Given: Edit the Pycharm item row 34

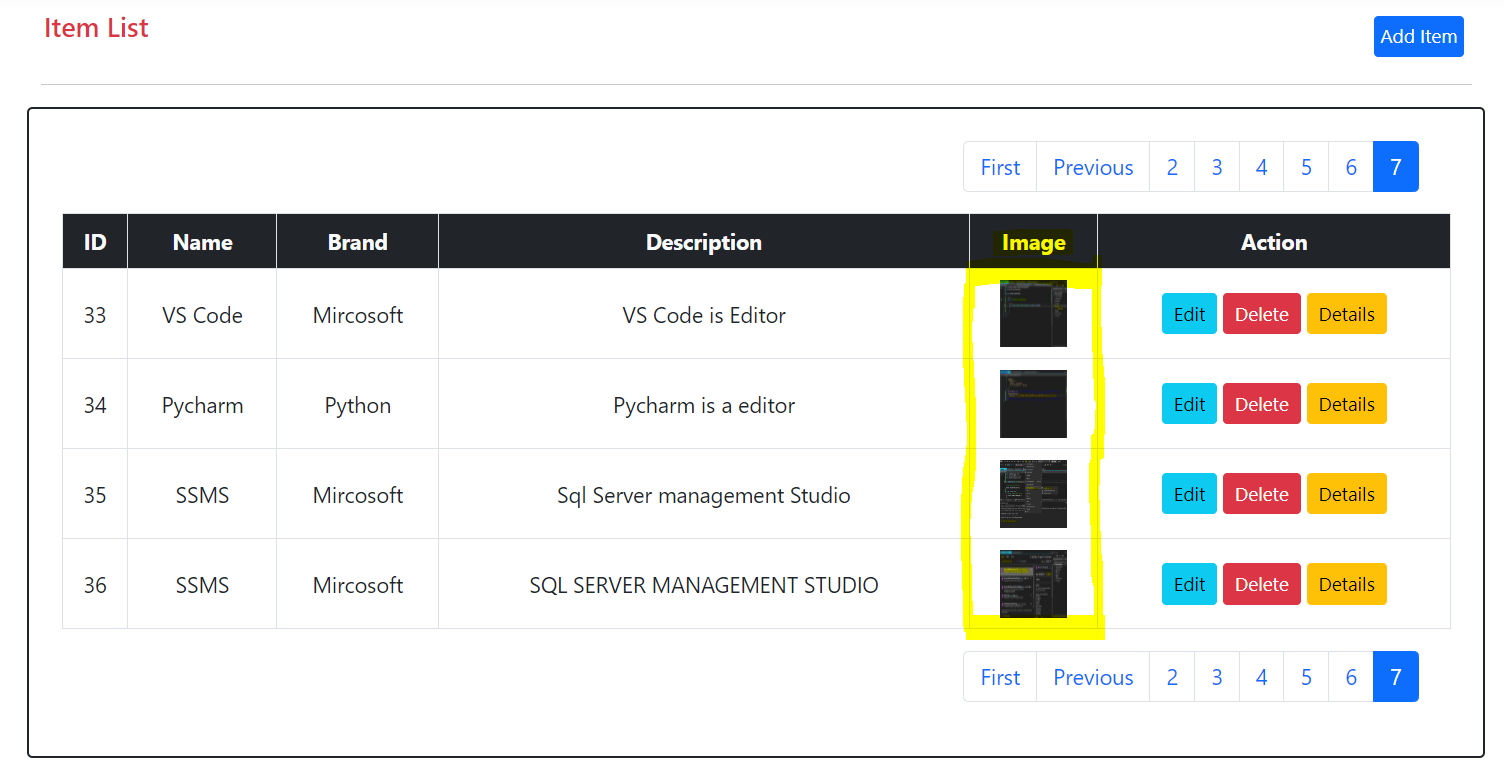Looking at the screenshot, I should 1189,404.
